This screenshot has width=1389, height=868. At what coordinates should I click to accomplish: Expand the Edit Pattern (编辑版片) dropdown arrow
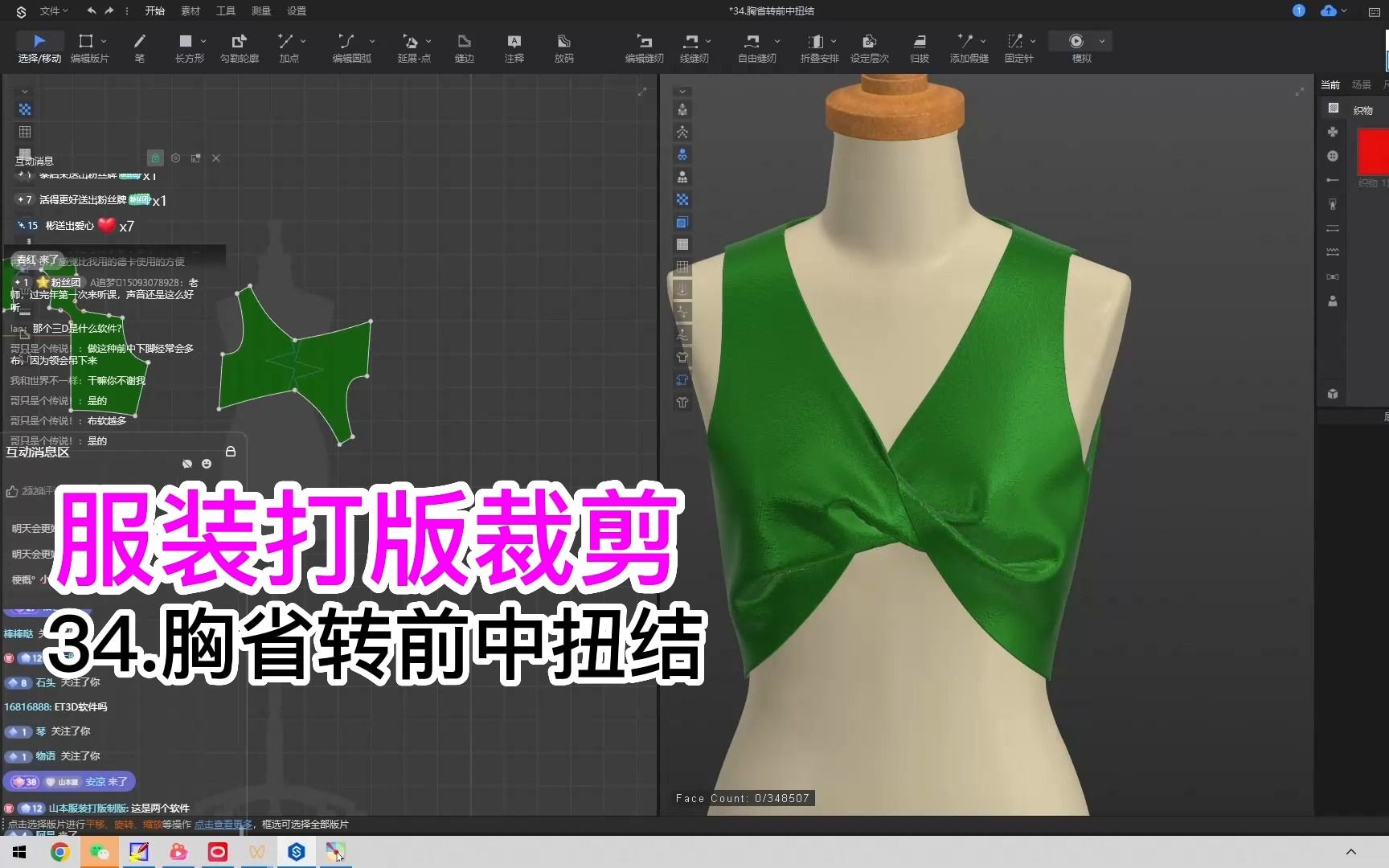click(105, 42)
